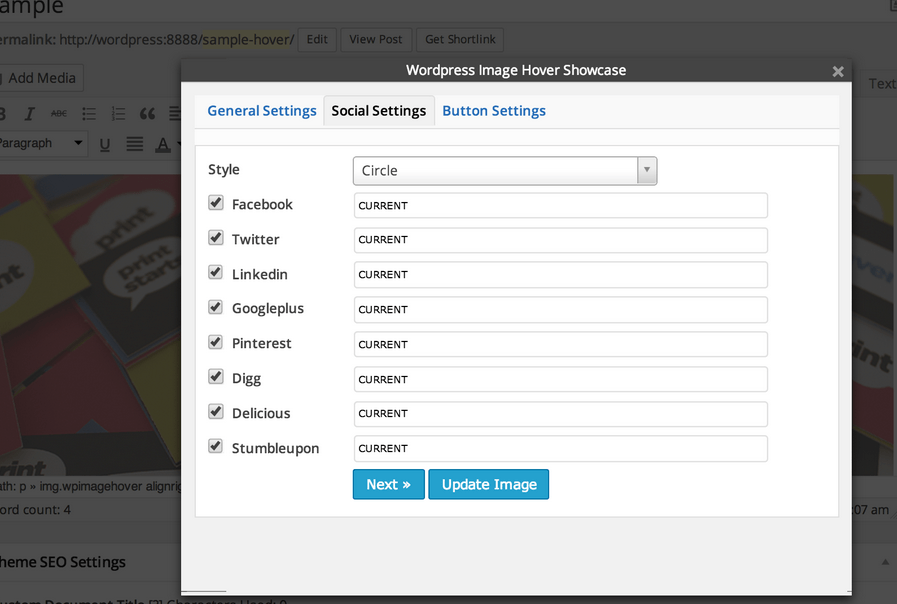
Task: Apply underline formatting
Action: point(105,144)
